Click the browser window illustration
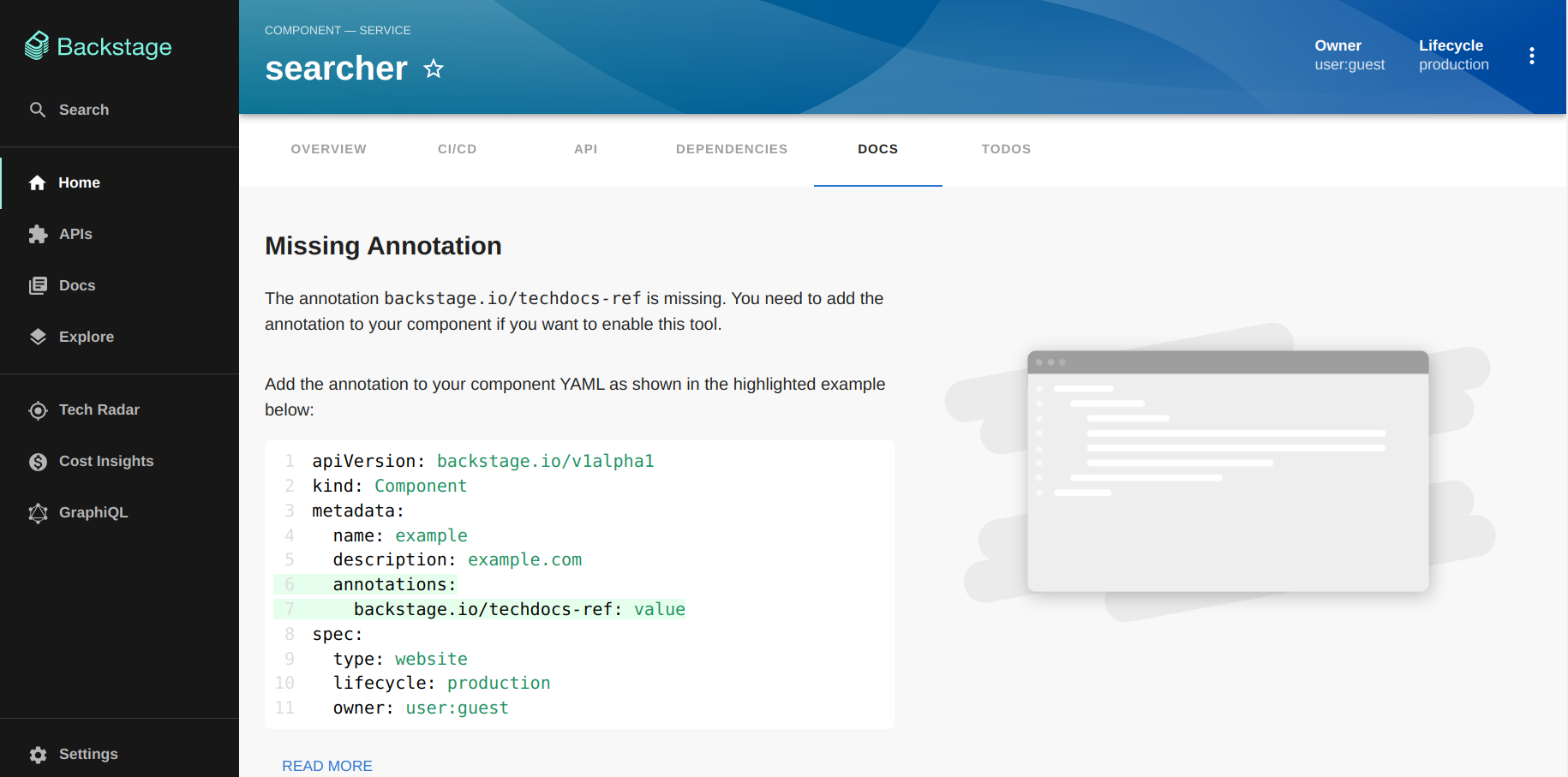1568x777 pixels. coord(1228,471)
